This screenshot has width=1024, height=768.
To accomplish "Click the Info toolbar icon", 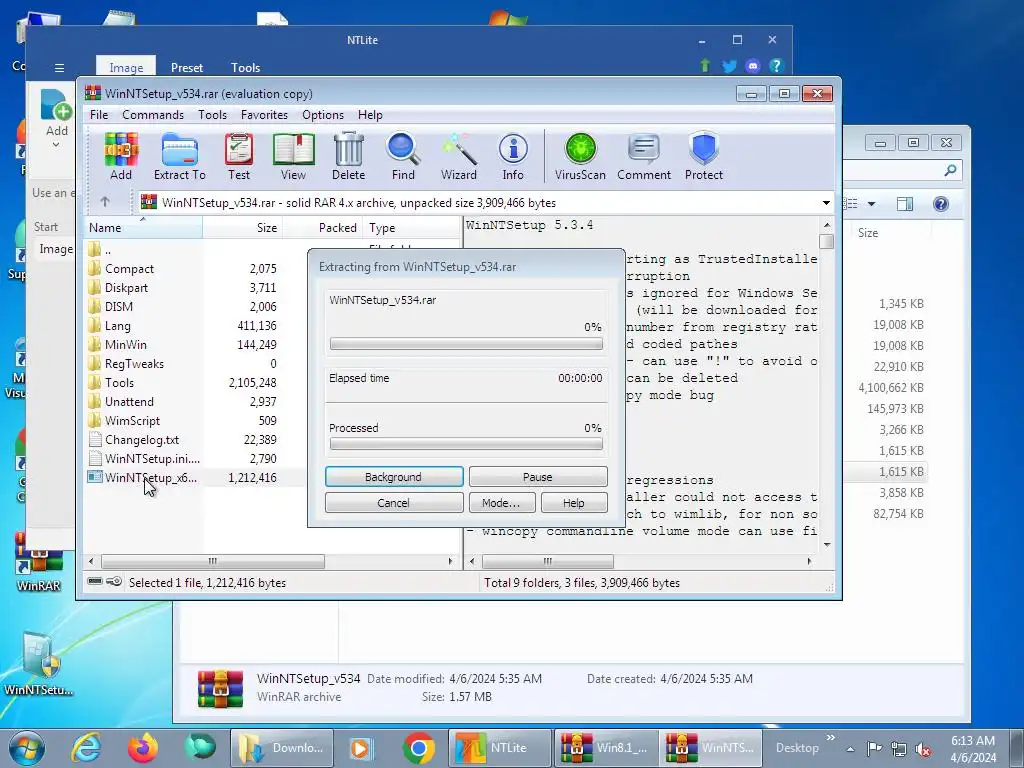I will (513, 157).
